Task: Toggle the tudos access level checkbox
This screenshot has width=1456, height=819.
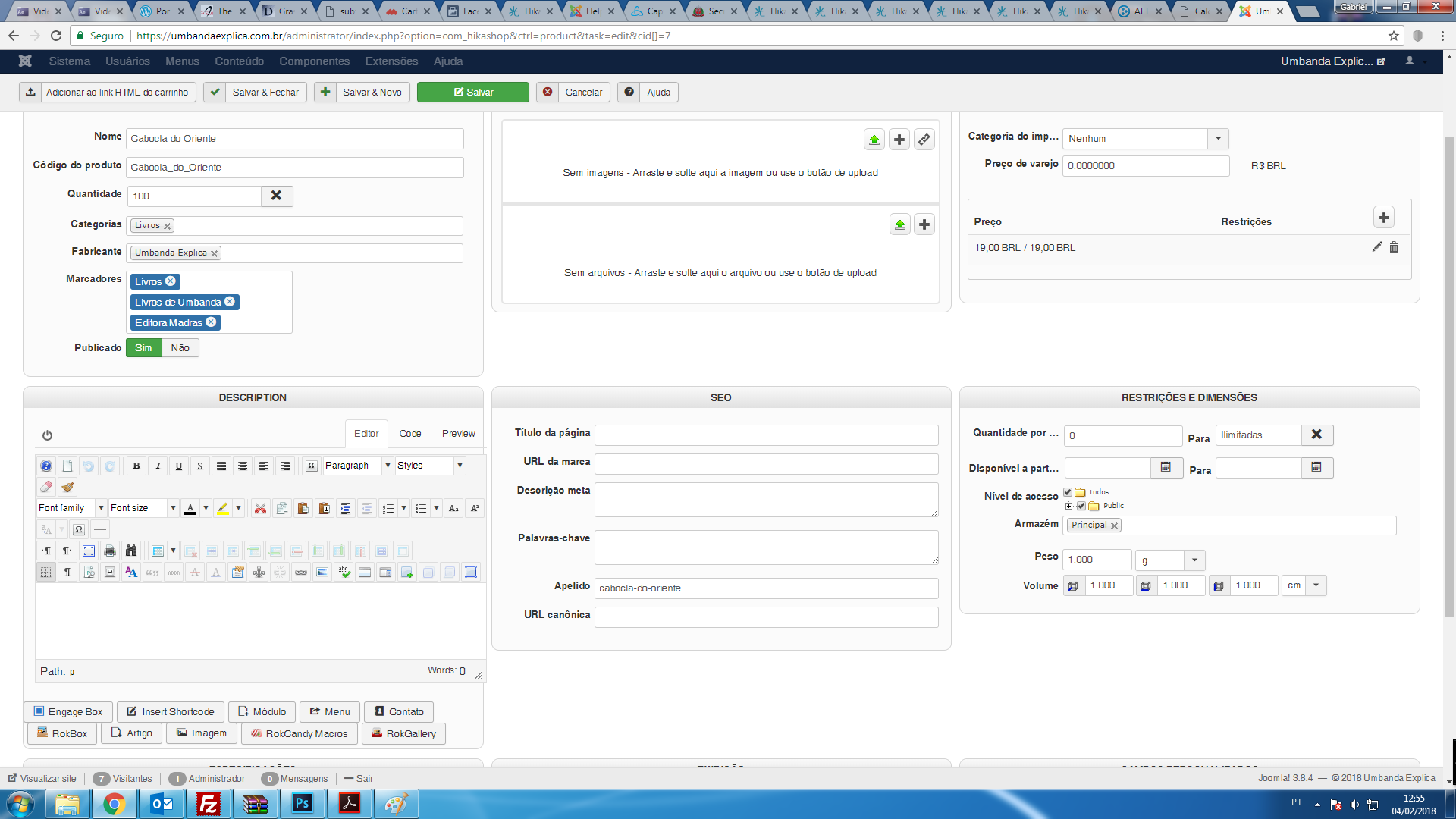Action: [1068, 492]
